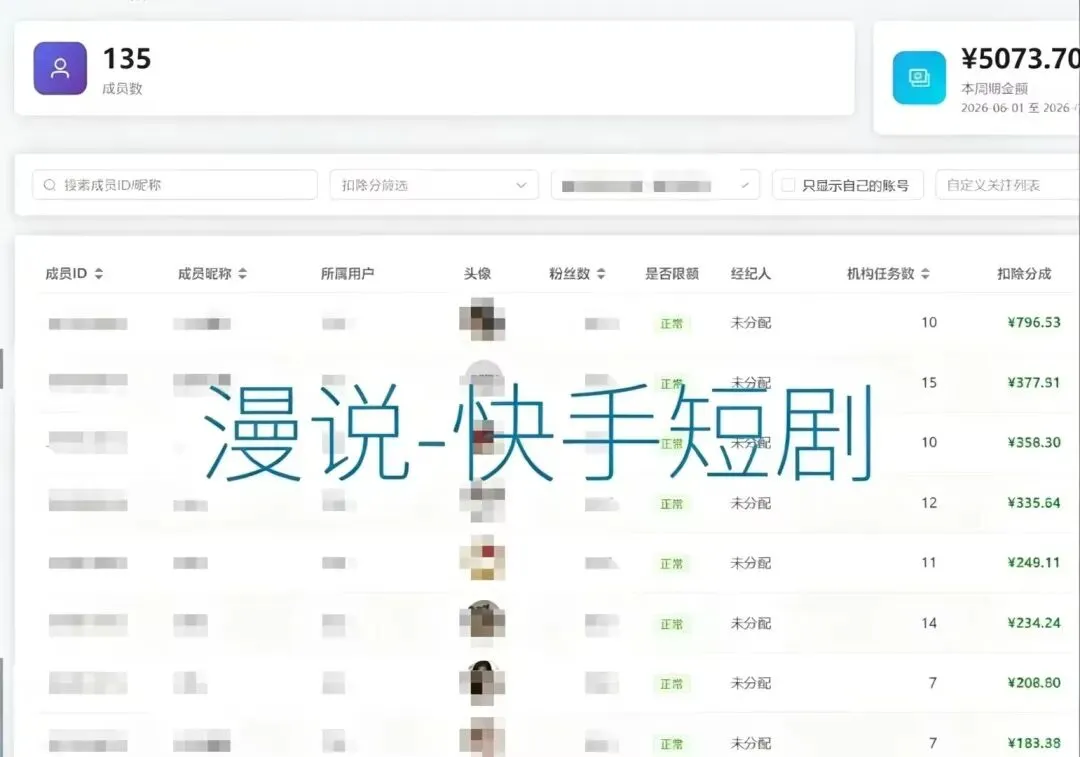Viewport: 1080px width, 757px height.
Task: Click task count 11 in ¥249.11 row
Action: (929, 563)
